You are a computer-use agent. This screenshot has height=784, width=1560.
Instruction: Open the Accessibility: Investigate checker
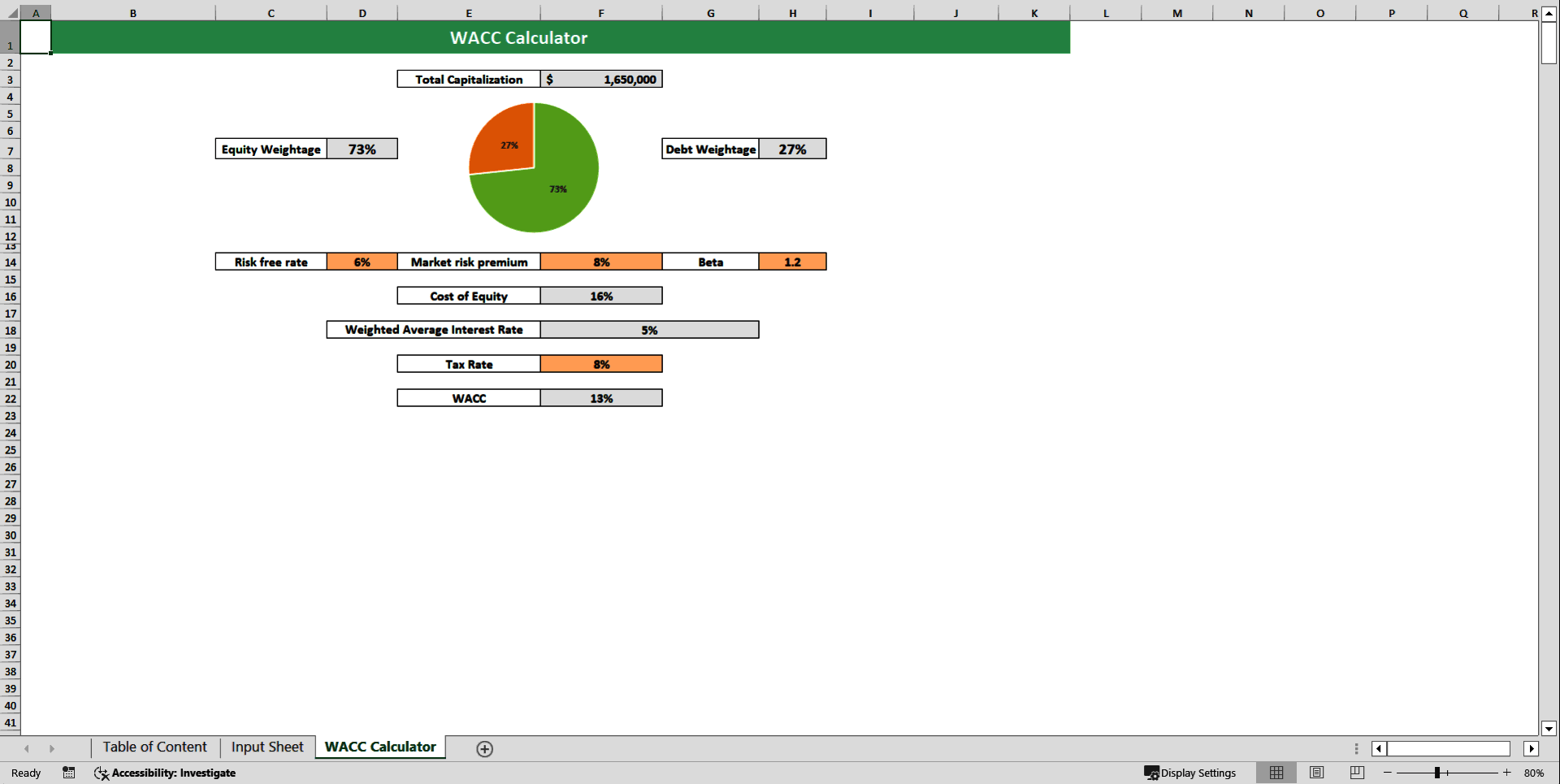165,773
